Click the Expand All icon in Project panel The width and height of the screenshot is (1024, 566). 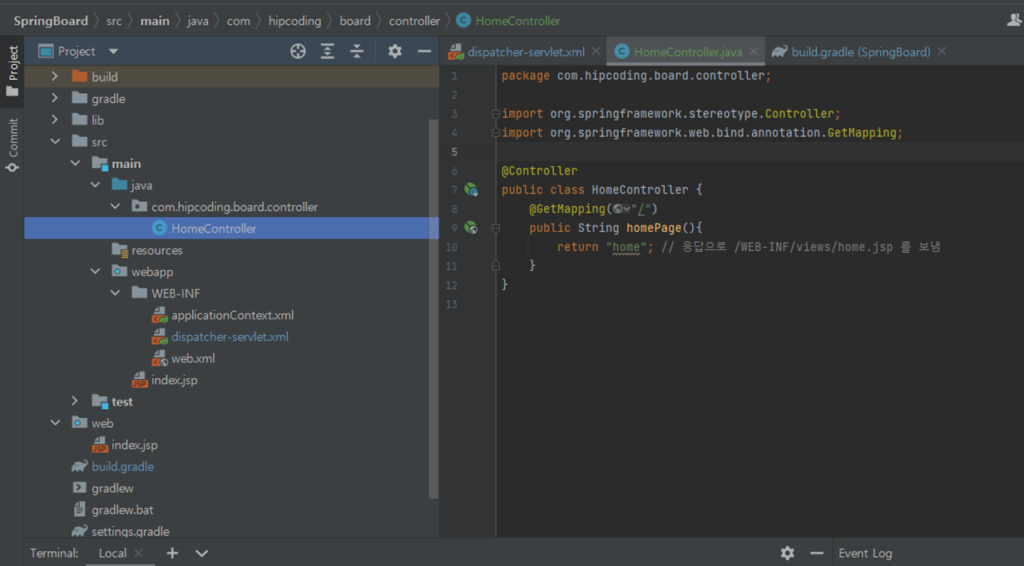pos(328,51)
